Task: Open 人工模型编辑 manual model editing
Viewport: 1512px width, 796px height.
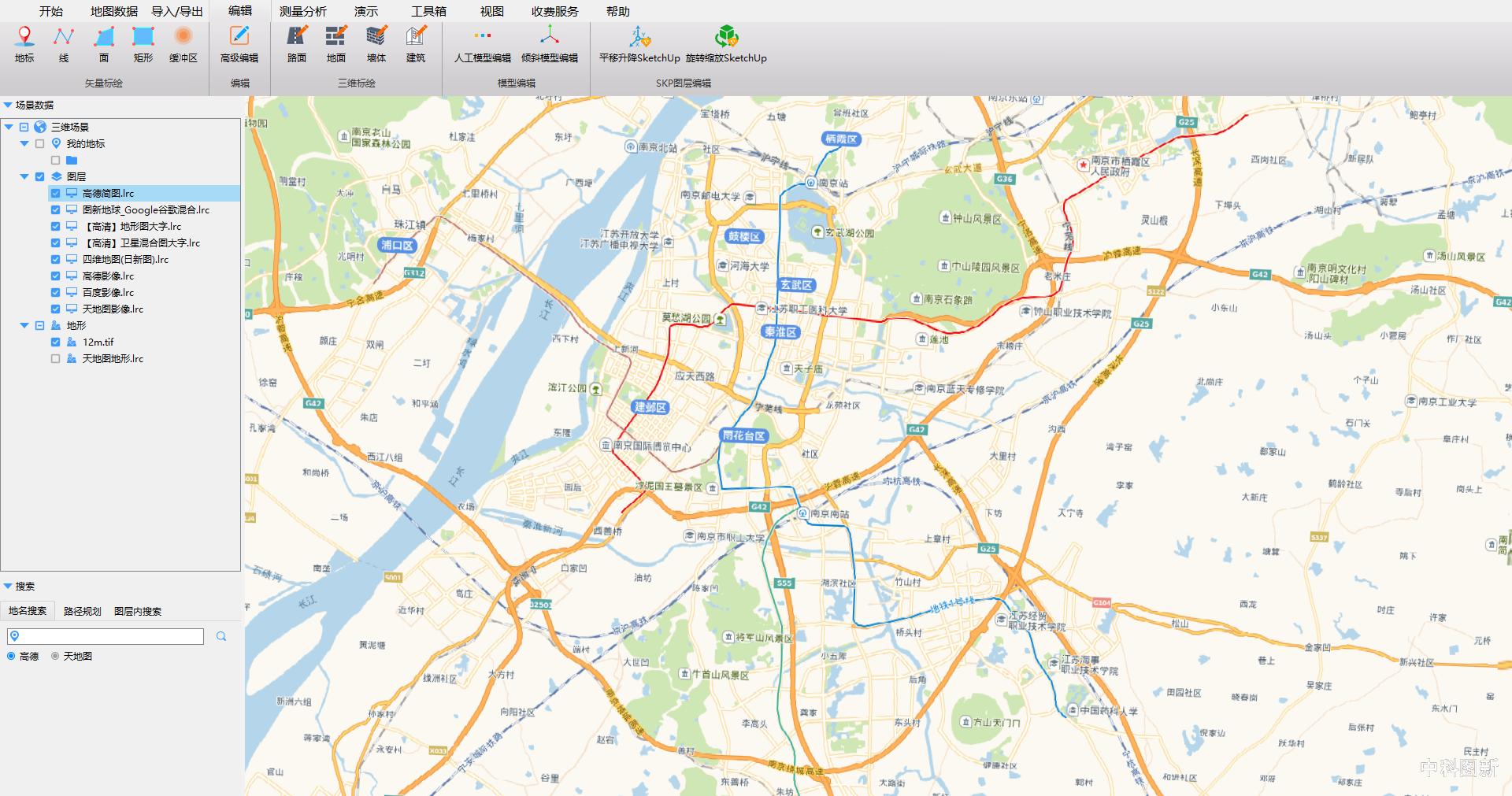Action: (483, 44)
